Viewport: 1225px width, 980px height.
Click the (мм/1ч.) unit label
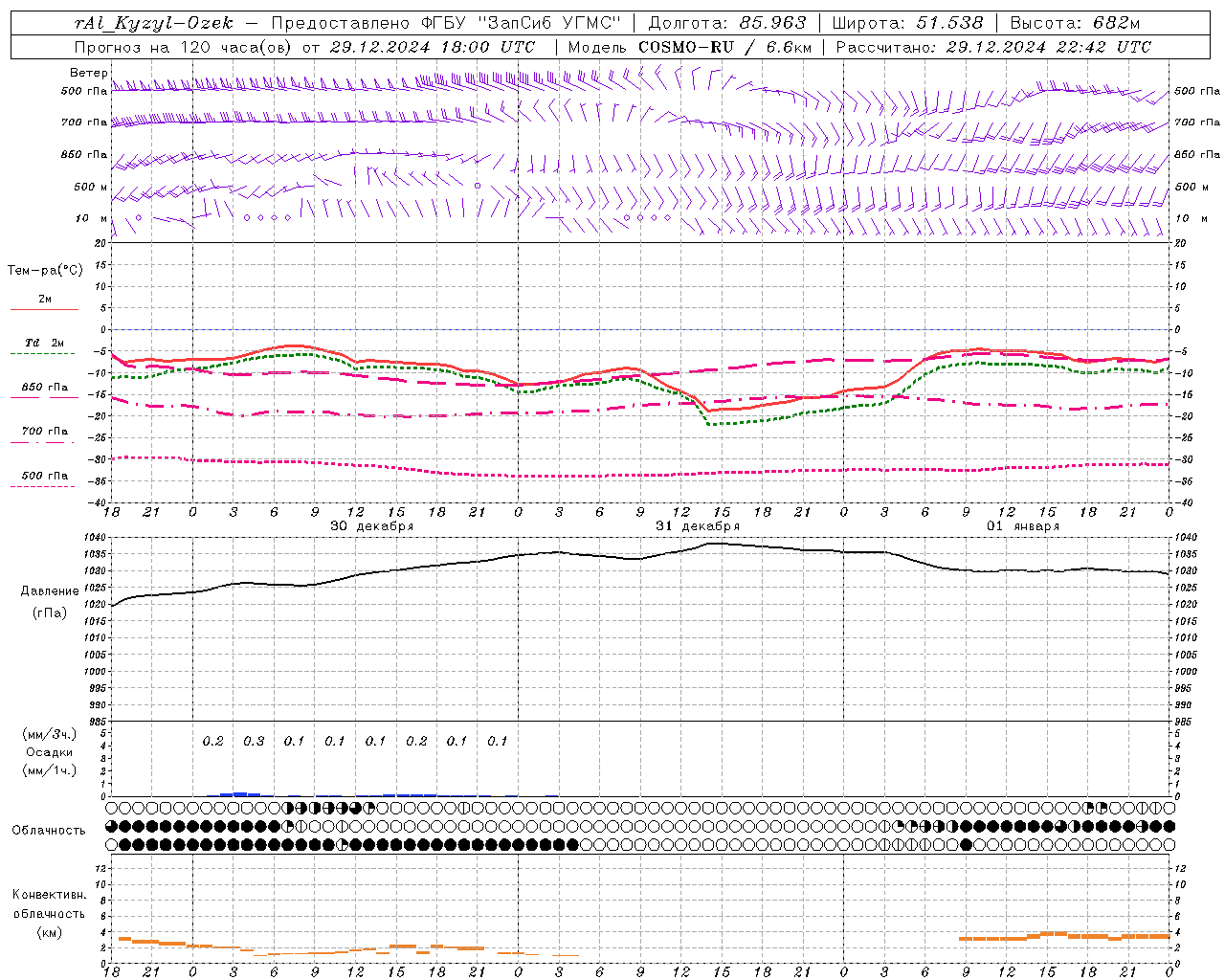(50, 770)
